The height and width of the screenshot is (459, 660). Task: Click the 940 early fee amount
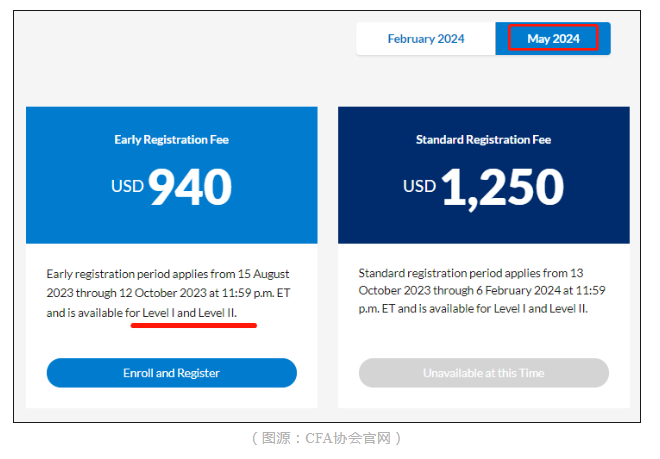pyautogui.click(x=191, y=186)
